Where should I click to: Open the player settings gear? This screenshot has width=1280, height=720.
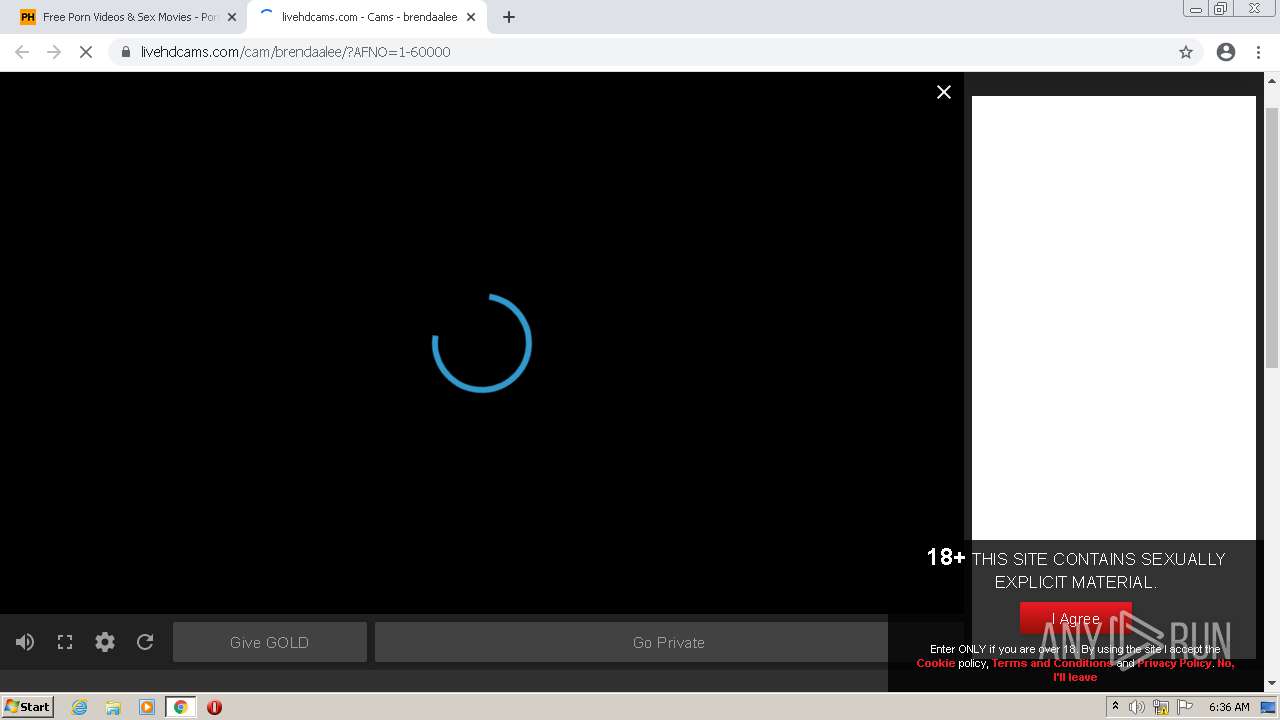(105, 642)
